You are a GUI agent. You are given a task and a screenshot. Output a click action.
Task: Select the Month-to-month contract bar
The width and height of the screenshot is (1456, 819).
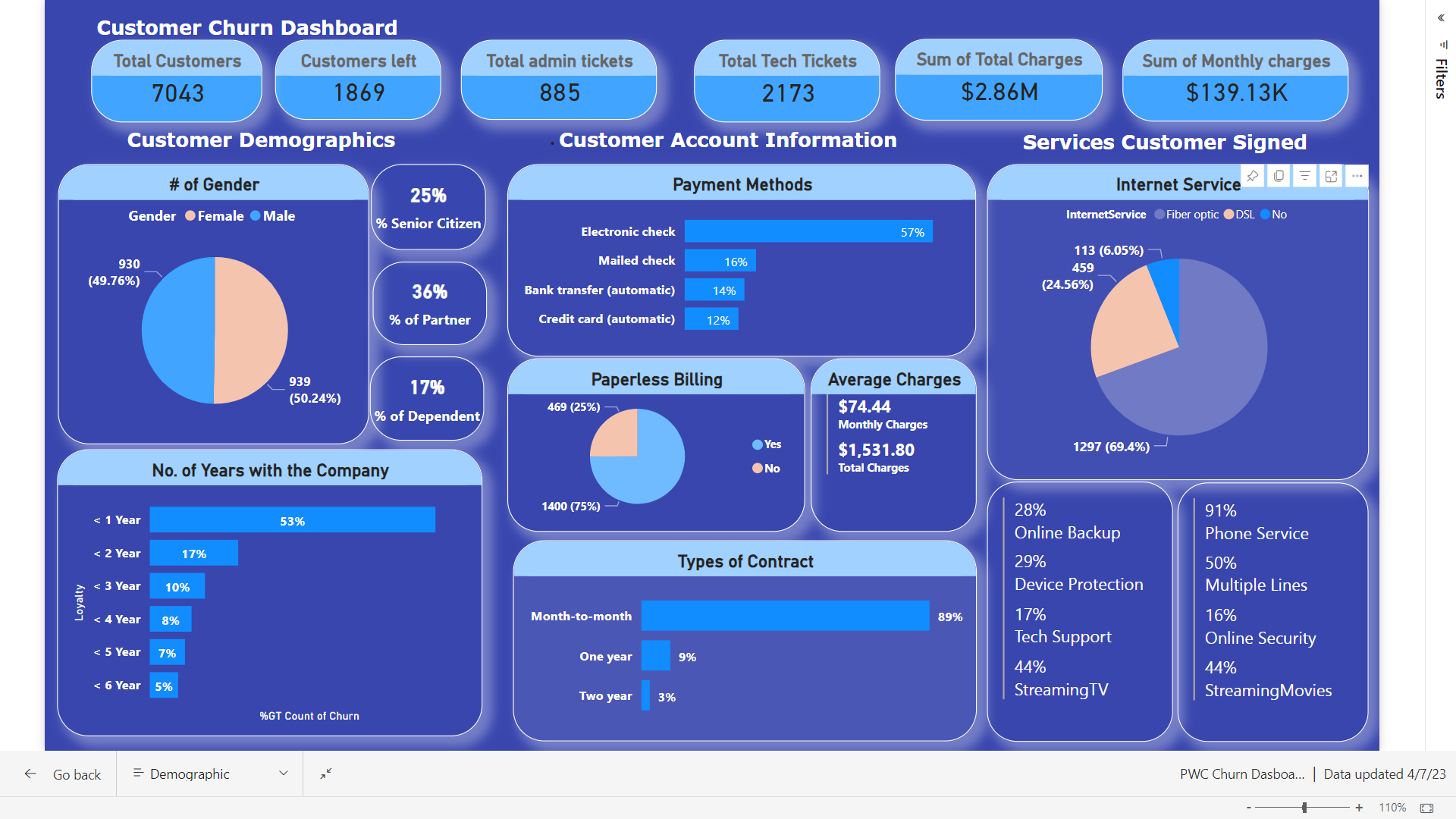click(785, 616)
